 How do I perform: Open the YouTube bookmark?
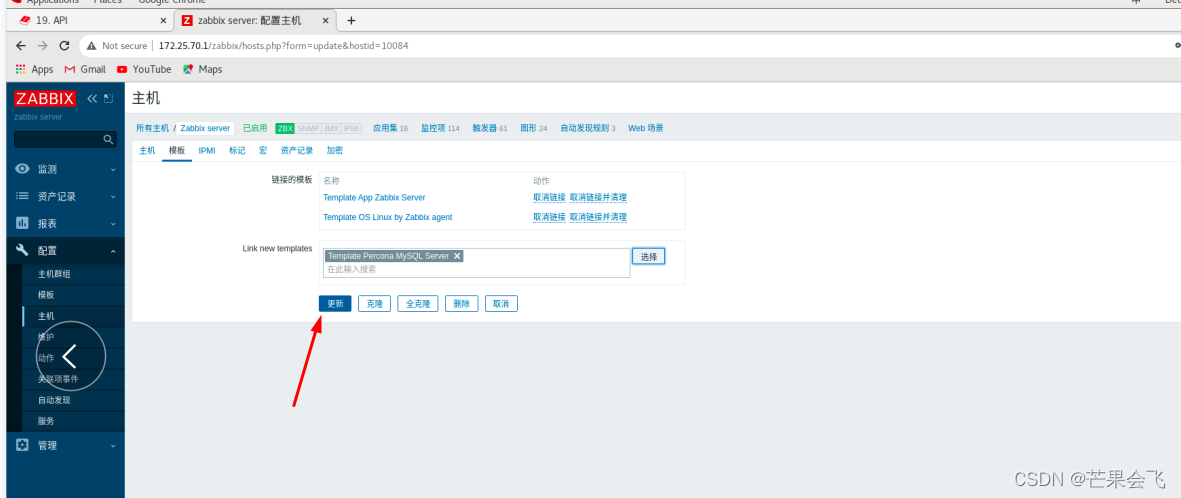[x=145, y=69]
